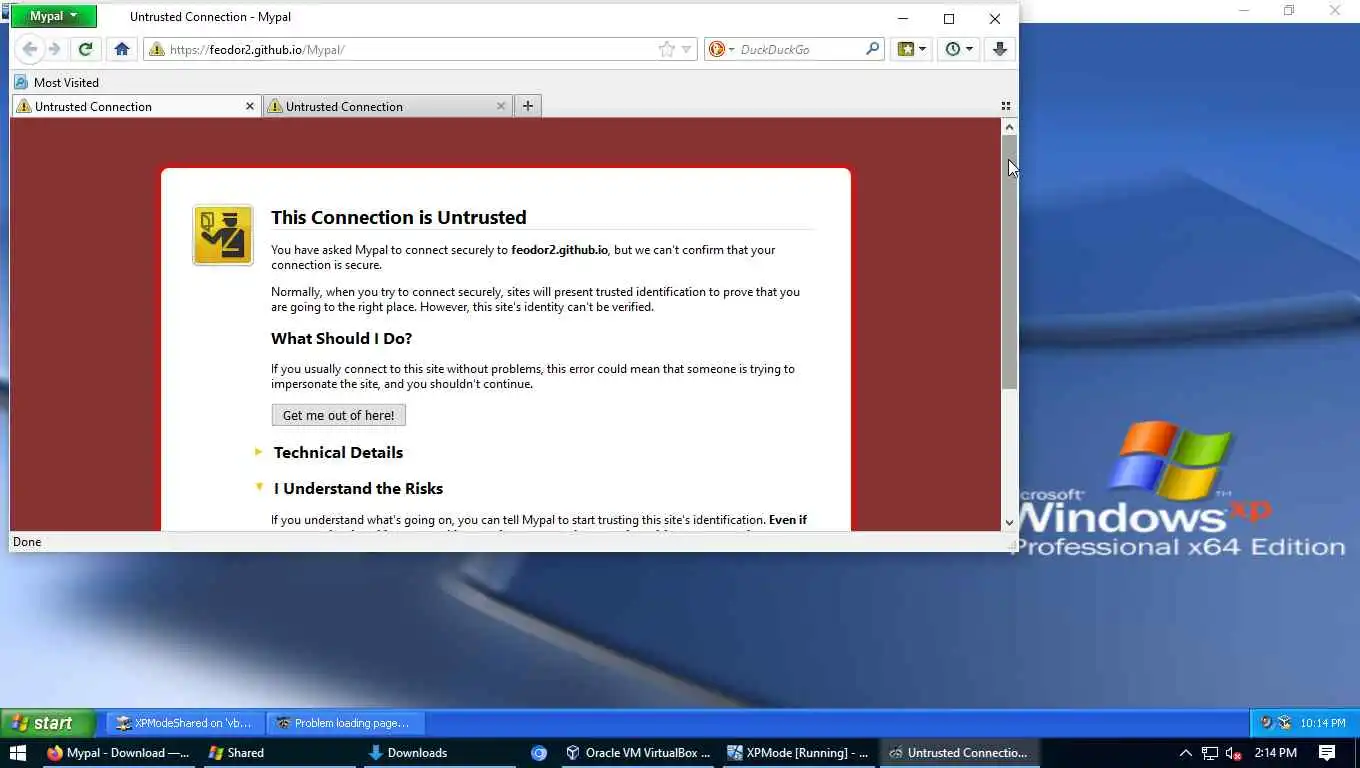Open the tab groups icon at tab bar end

[x=1006, y=106]
